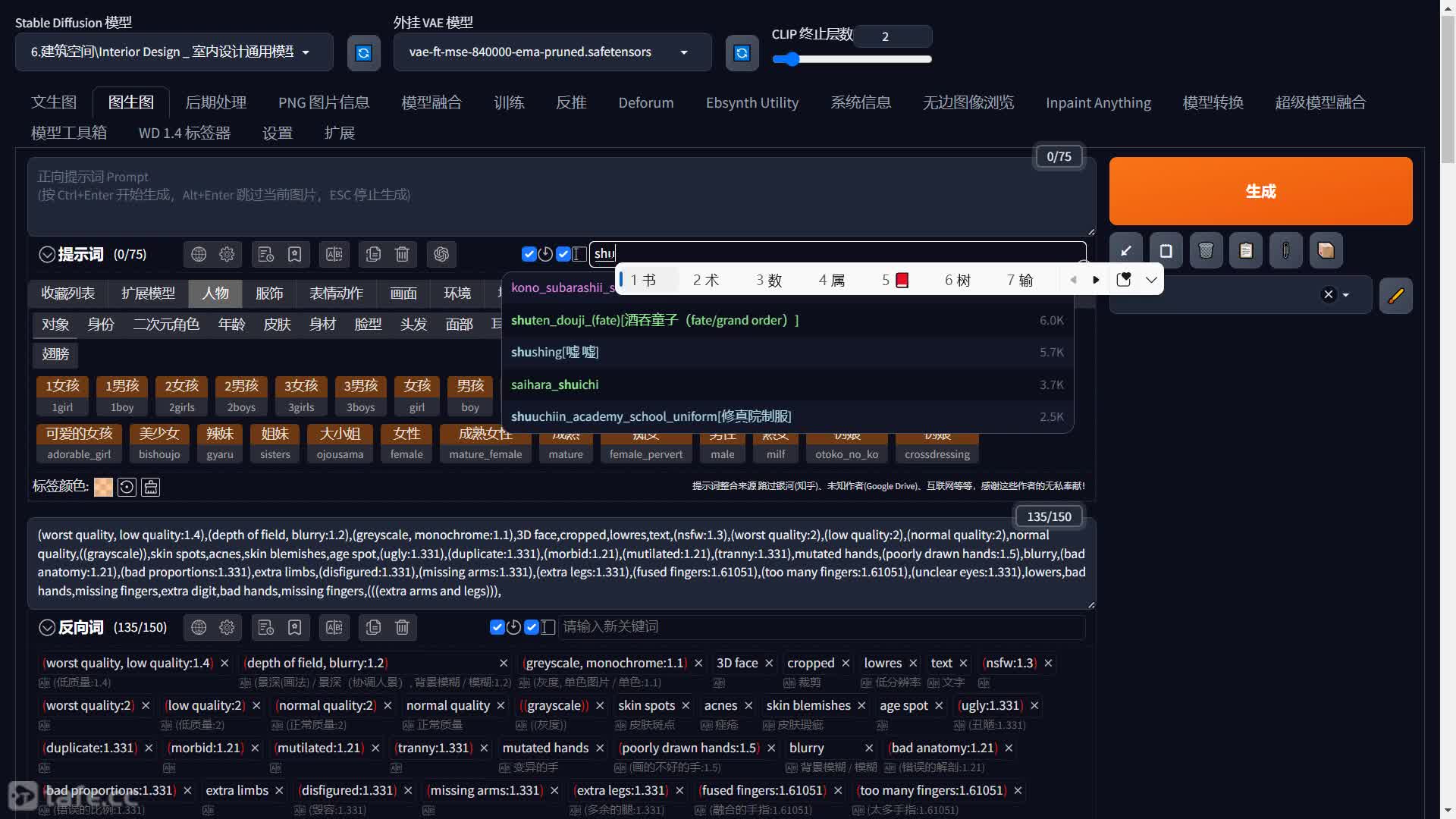Click the translate icon in the negative prompt toolbar

tap(334, 628)
